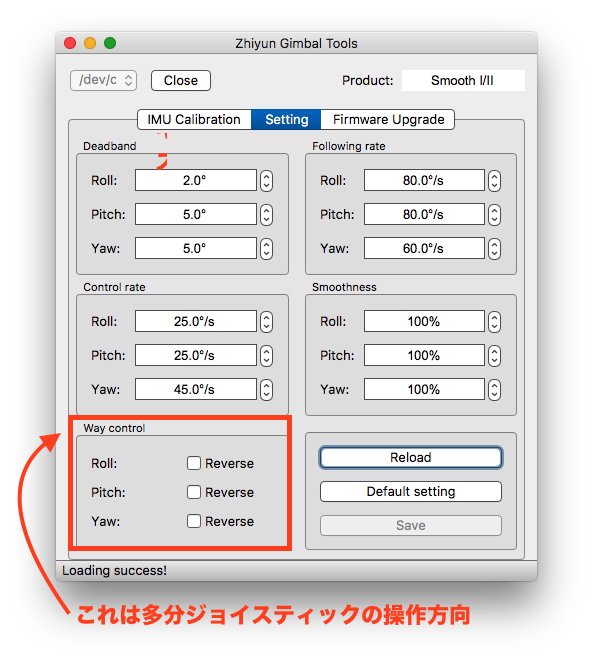Click the Product field showing Smooth I/II
This screenshot has width=593, height=661.
coord(463,80)
